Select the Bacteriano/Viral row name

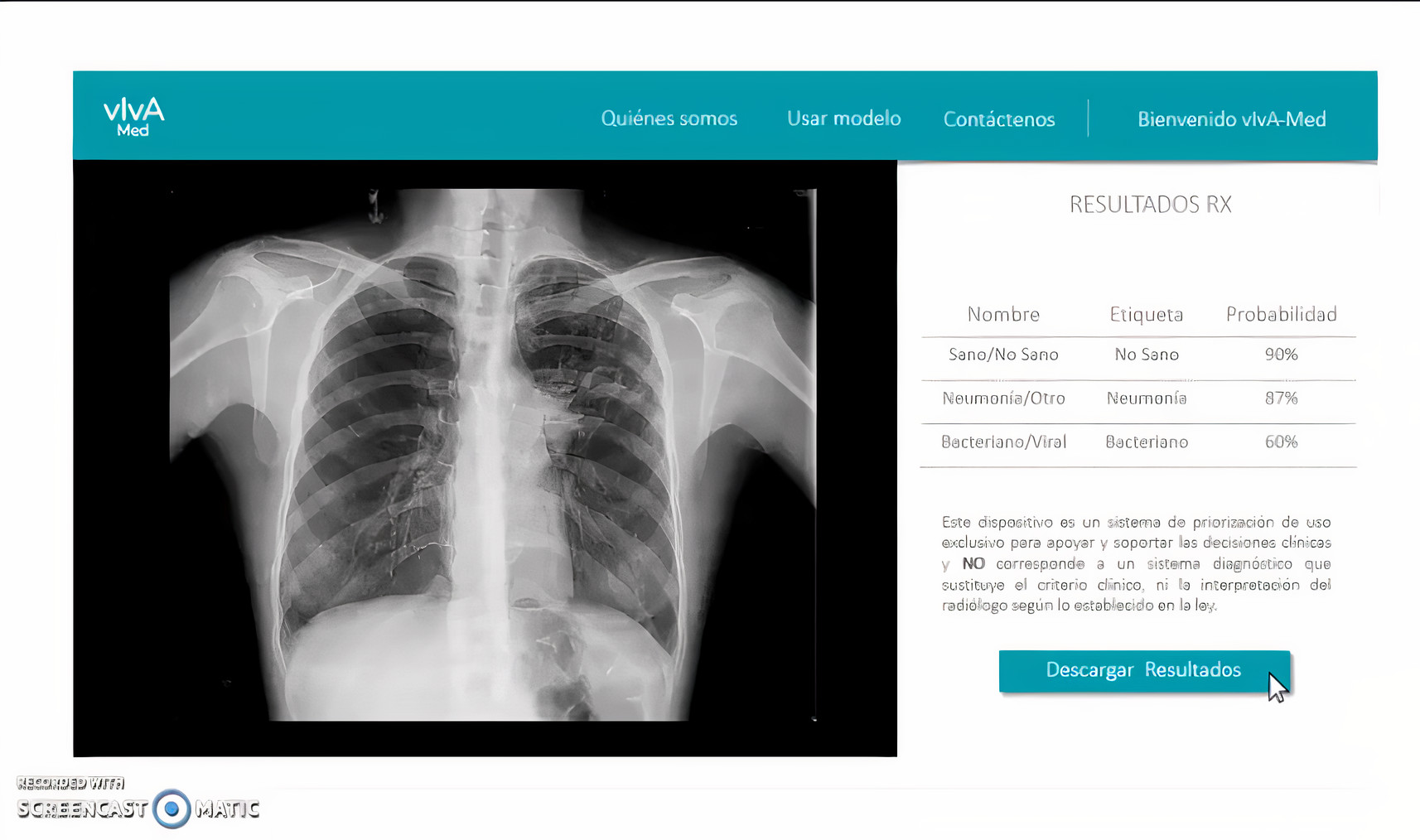pos(1002,442)
